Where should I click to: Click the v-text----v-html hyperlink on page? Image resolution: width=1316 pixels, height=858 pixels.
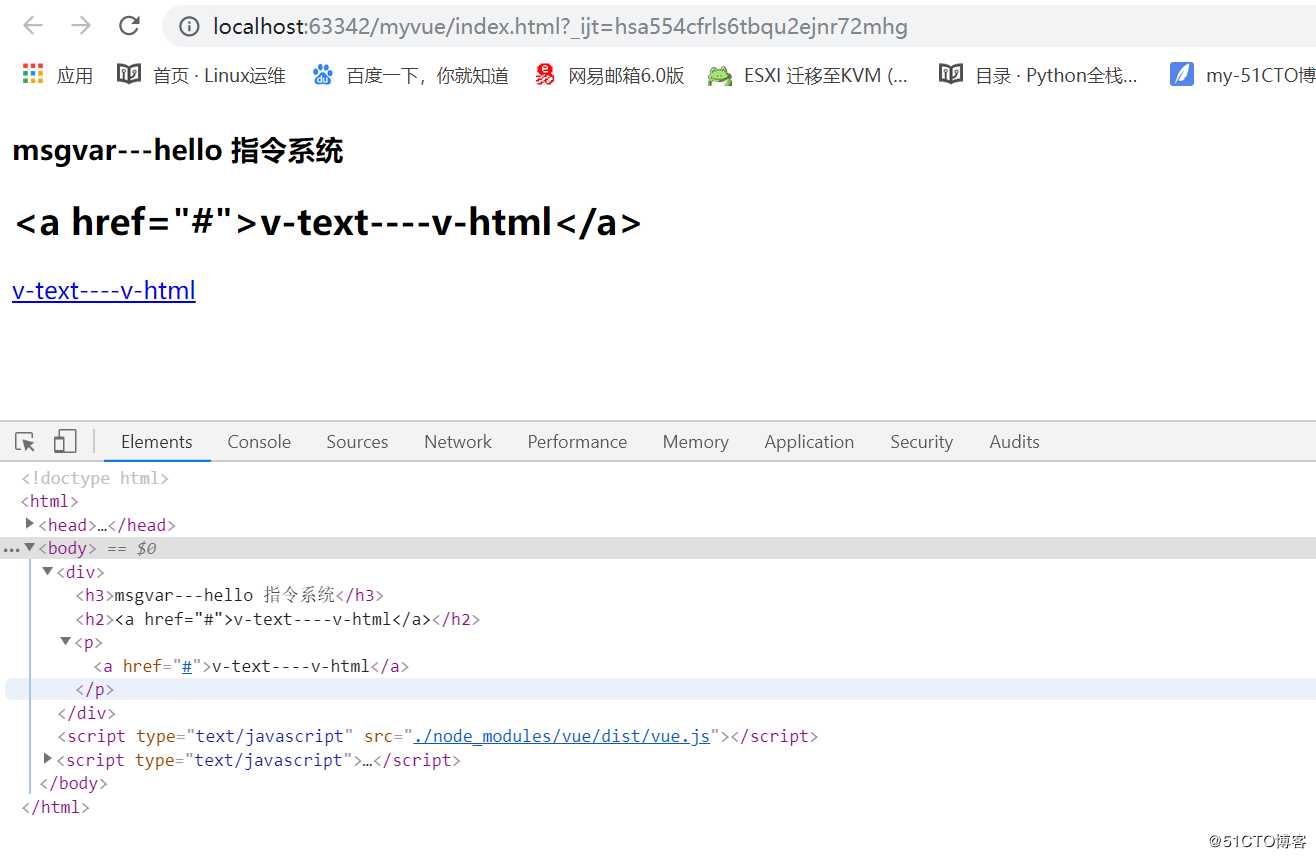coord(104,291)
